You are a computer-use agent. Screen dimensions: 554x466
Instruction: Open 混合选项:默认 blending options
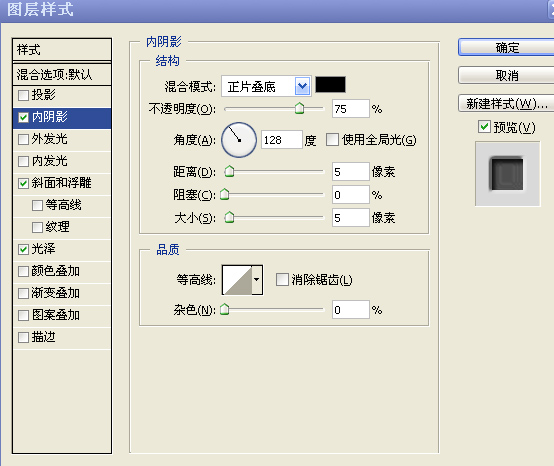62,75
